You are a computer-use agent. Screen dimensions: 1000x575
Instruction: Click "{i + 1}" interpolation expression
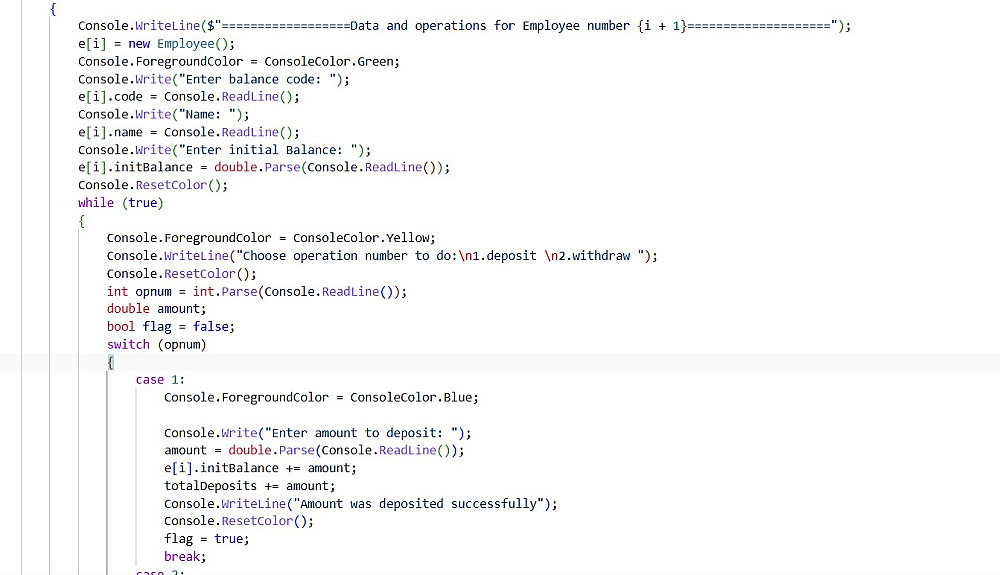(661, 26)
